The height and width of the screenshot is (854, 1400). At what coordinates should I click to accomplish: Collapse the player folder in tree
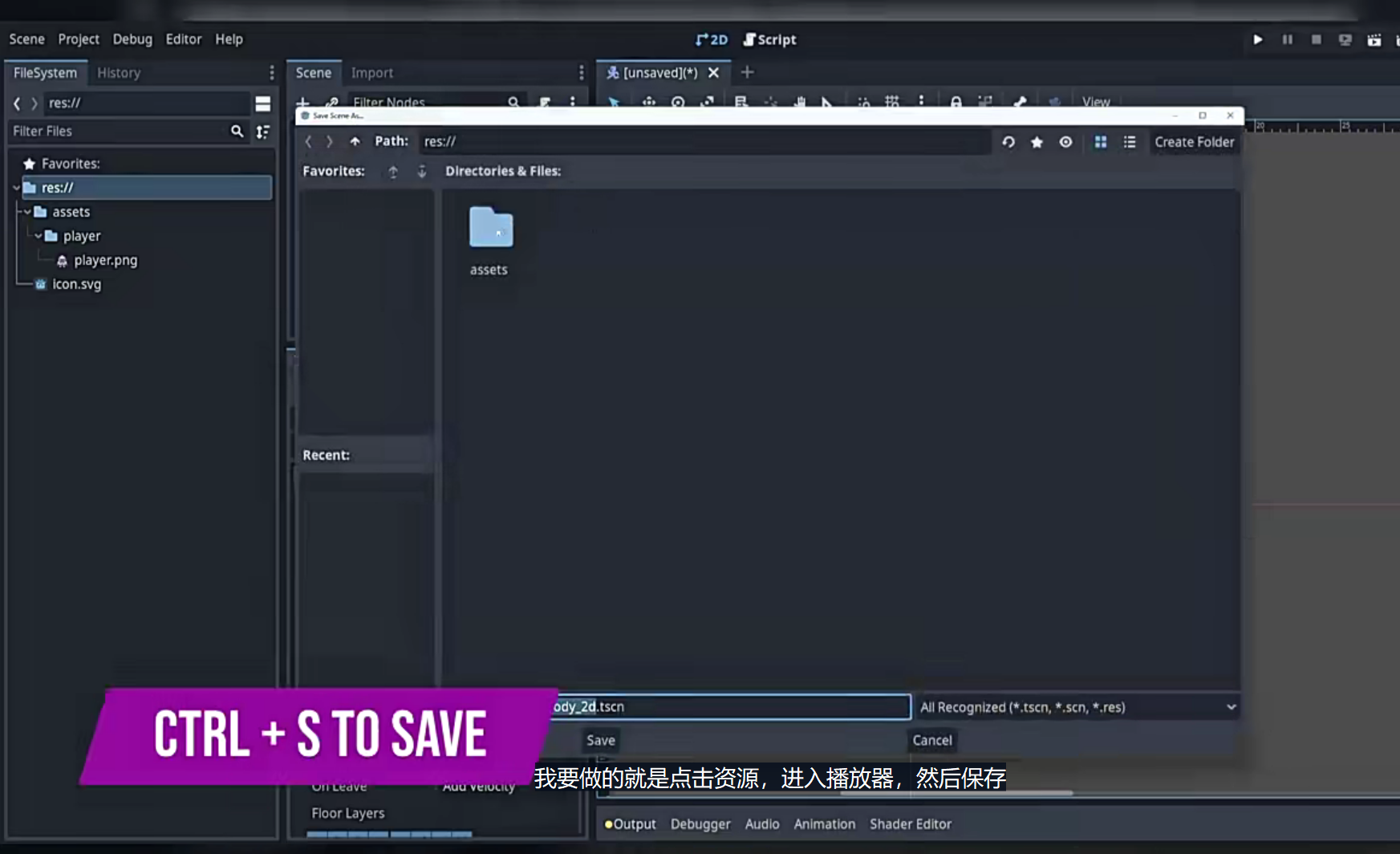(38, 236)
